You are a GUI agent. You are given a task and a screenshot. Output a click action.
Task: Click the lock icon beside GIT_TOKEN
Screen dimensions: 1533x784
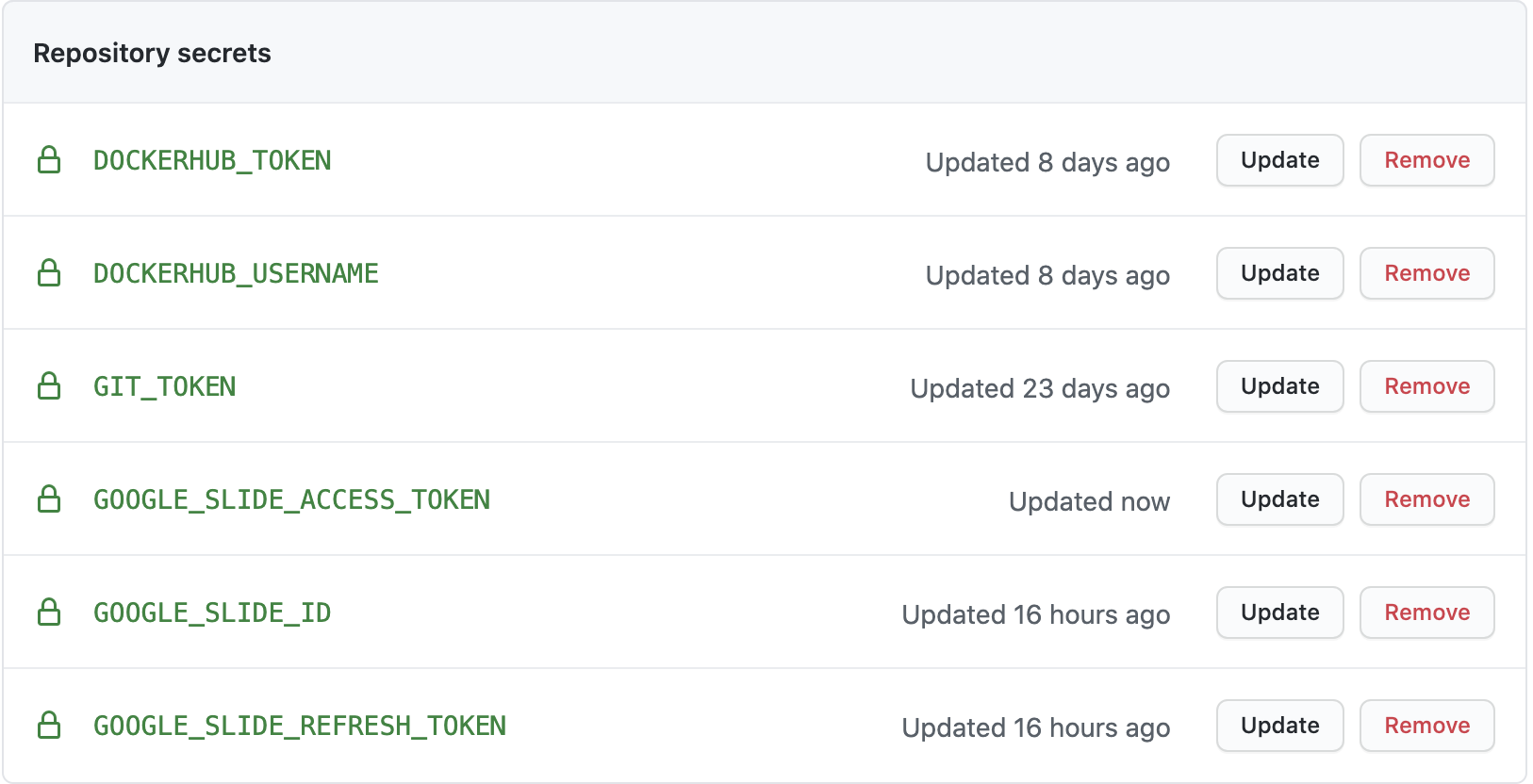(x=49, y=386)
